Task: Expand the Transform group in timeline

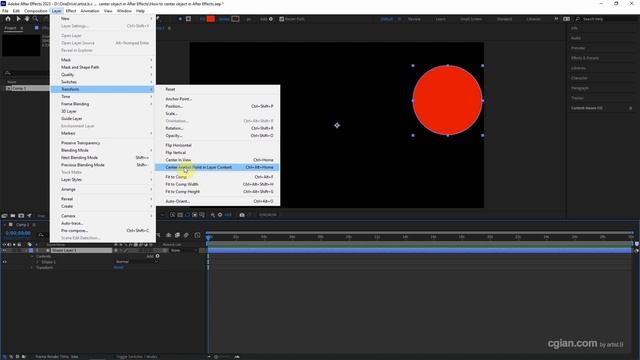Action: click(32, 268)
